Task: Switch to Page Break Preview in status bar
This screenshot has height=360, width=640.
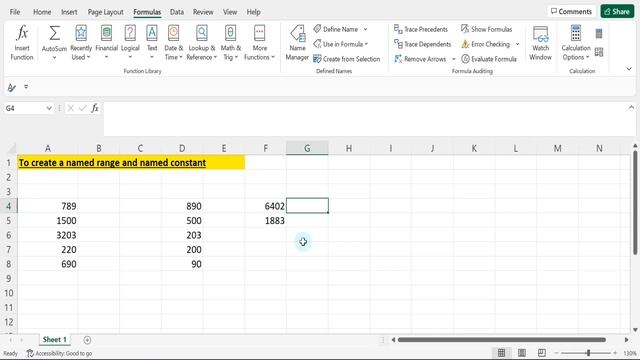Action: coord(542,353)
